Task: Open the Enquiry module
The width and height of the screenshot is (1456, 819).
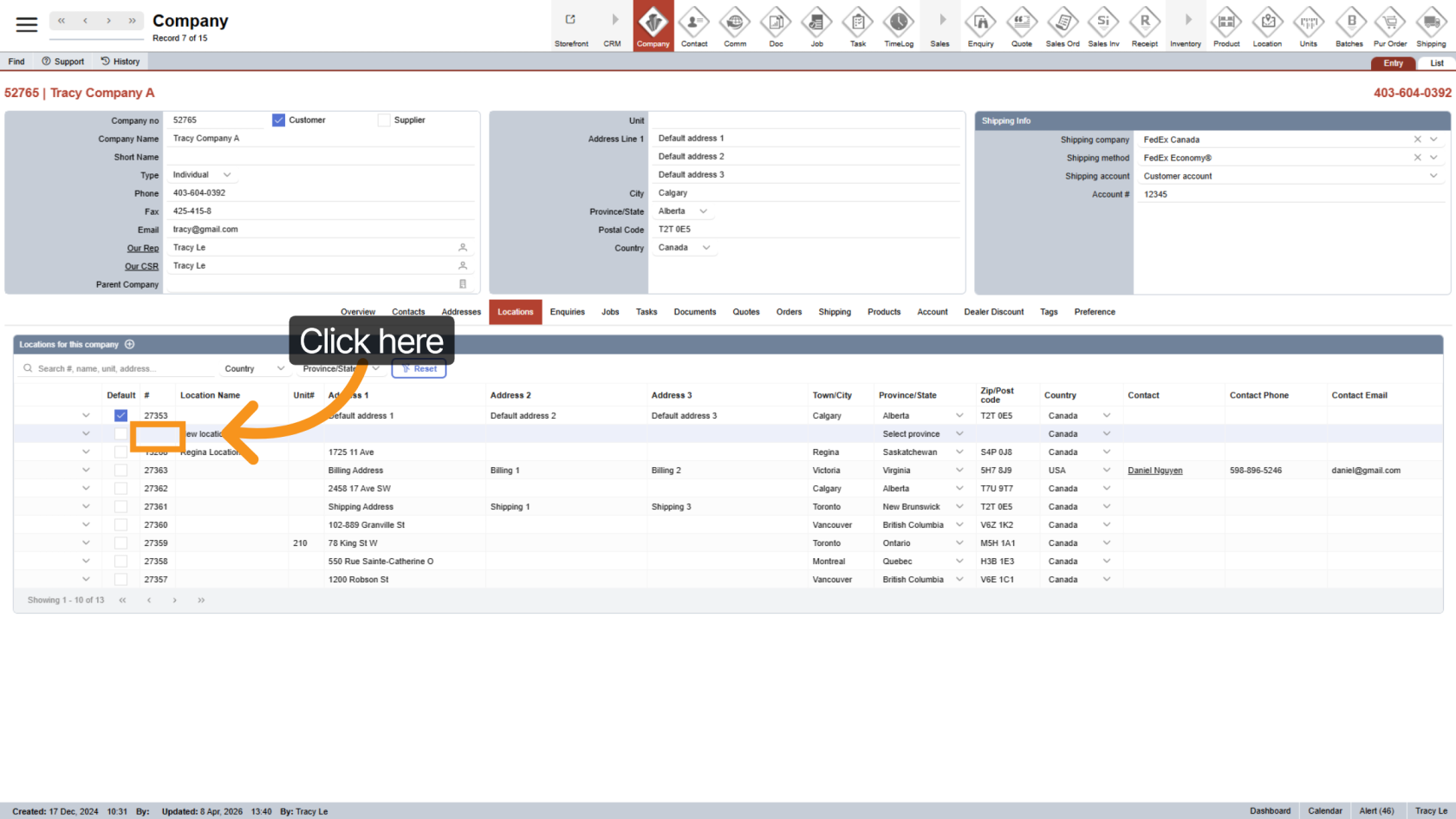Action: tap(981, 26)
